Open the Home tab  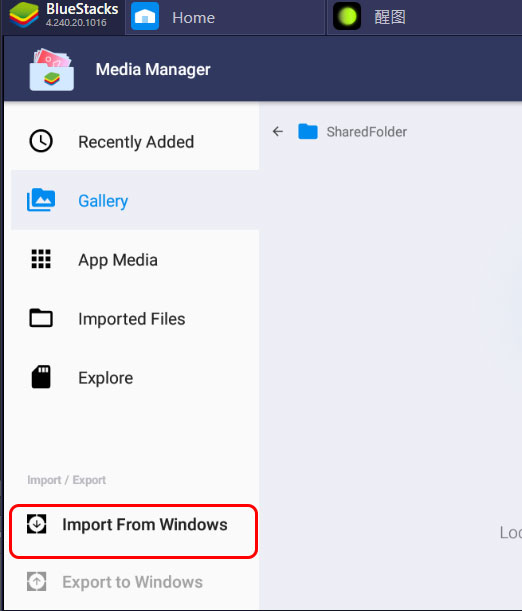point(225,17)
